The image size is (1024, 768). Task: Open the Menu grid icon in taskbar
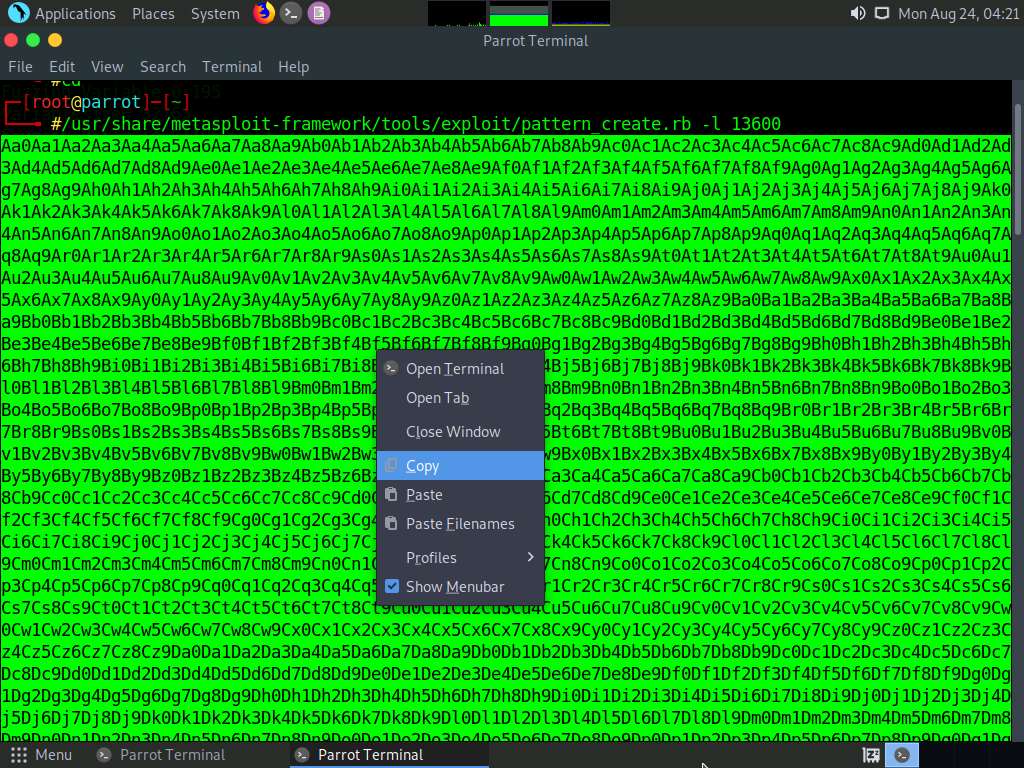click(19, 755)
